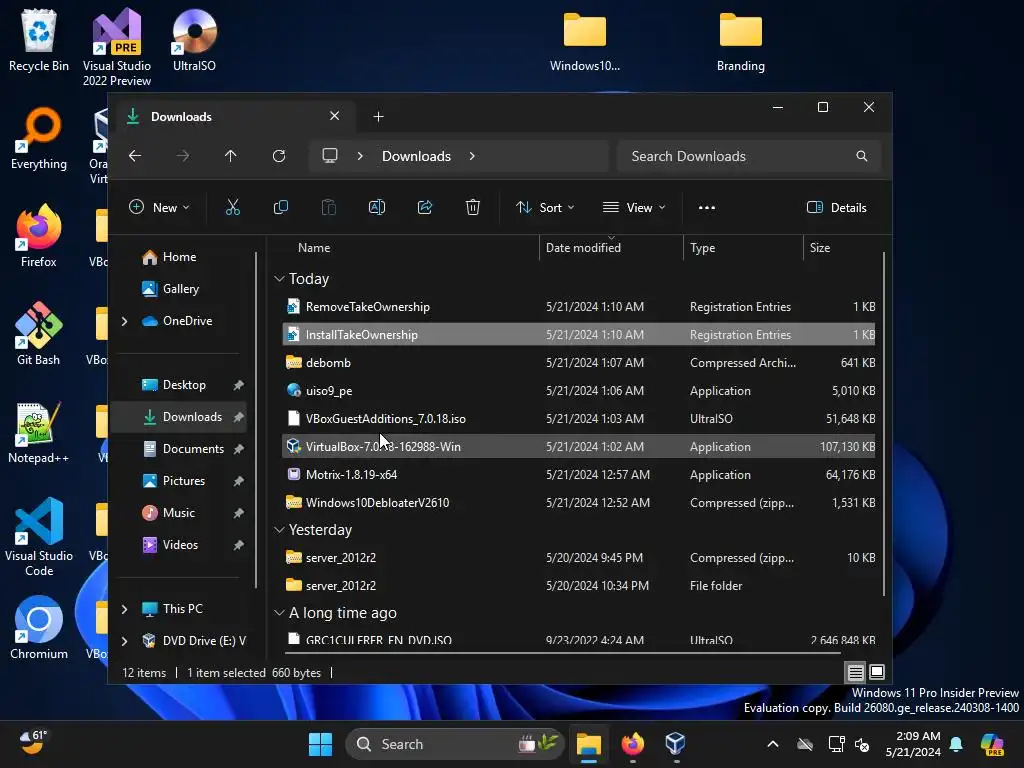Viewport: 1024px width, 768px height.
Task: Launch Visual Studio Code desktop shortcut
Action: 39,537
